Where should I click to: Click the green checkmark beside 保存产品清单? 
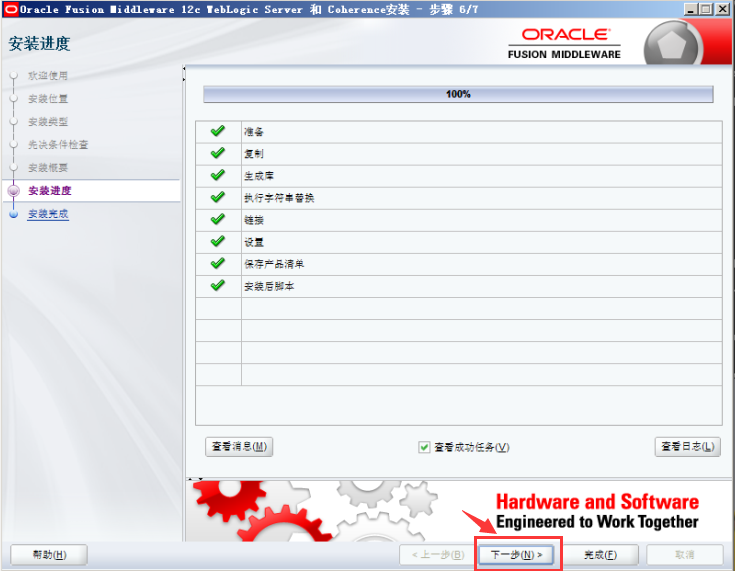(x=218, y=264)
